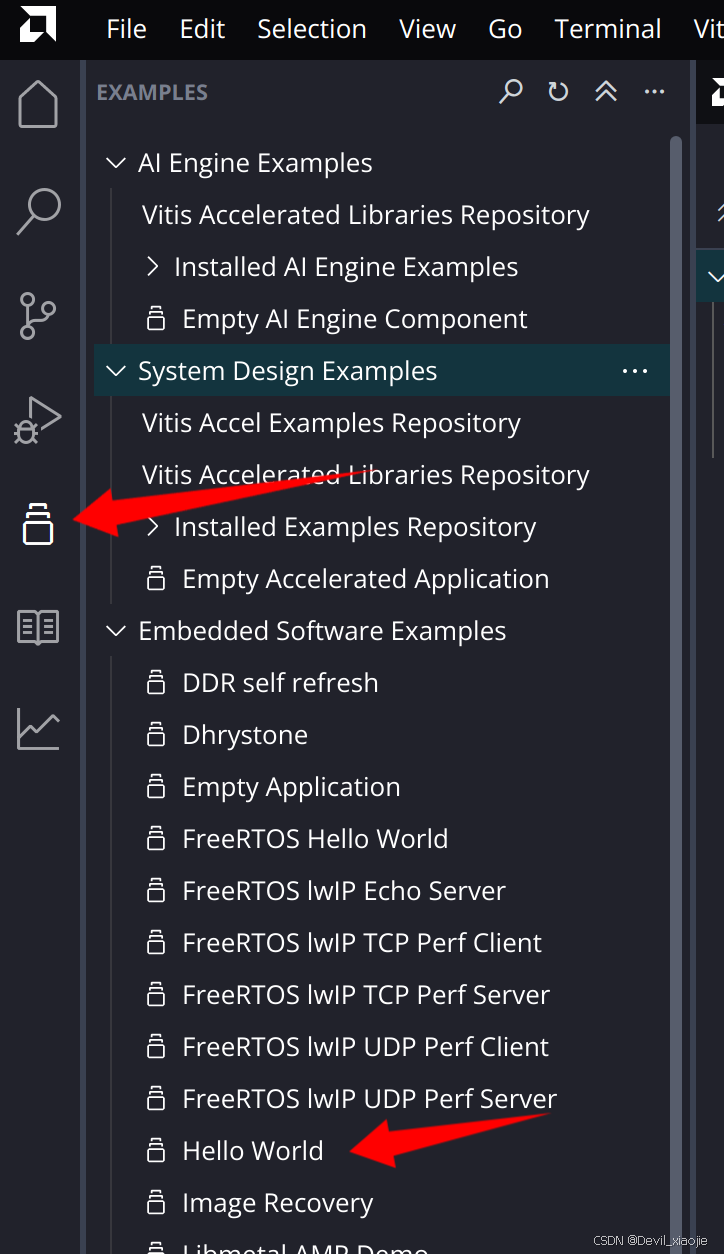Open the Examples view in activity bar
Screen dimensions: 724x1254
click(38, 523)
